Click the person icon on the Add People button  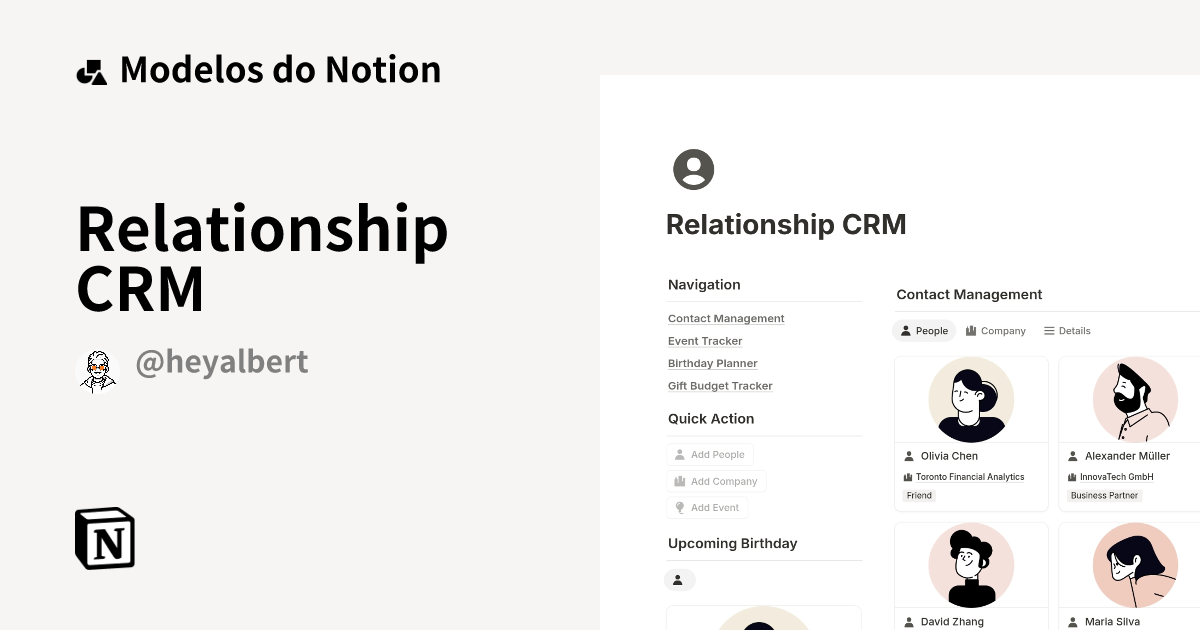click(x=681, y=454)
